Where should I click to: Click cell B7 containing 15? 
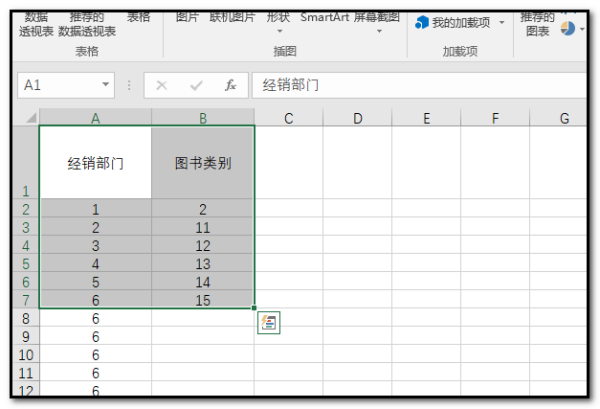[x=203, y=299]
